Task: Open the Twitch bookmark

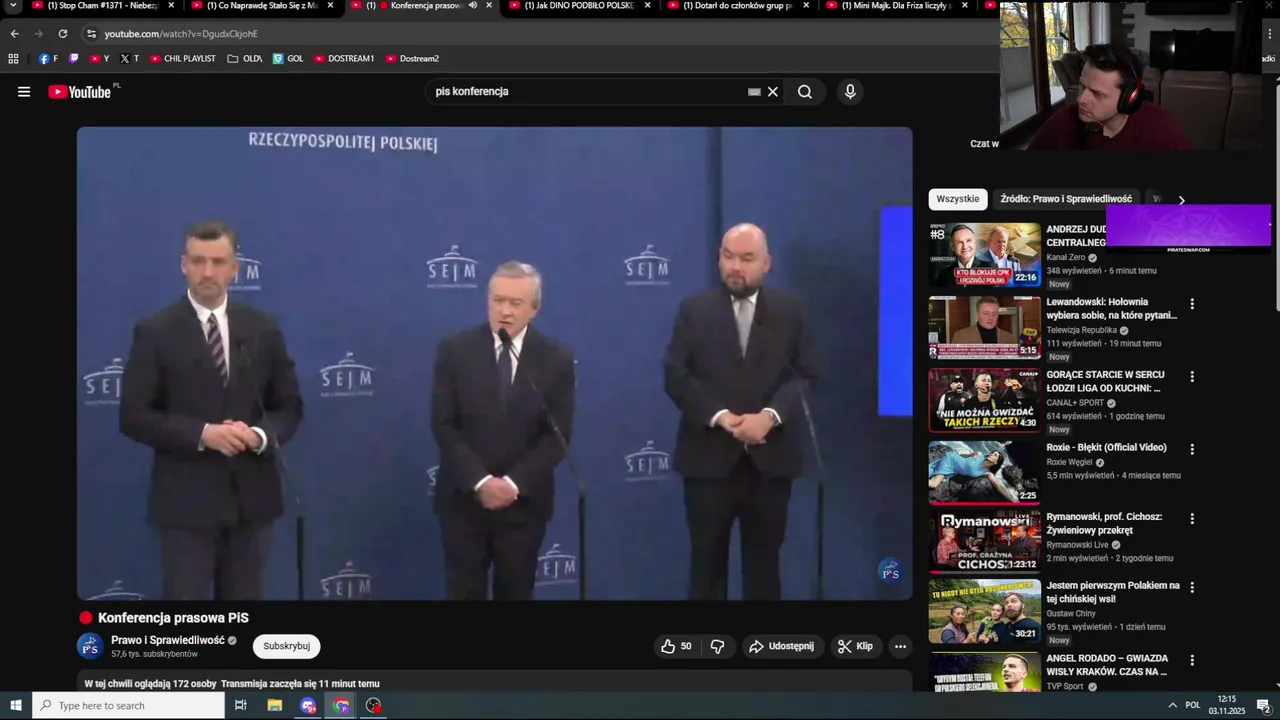Action: (x=73, y=58)
